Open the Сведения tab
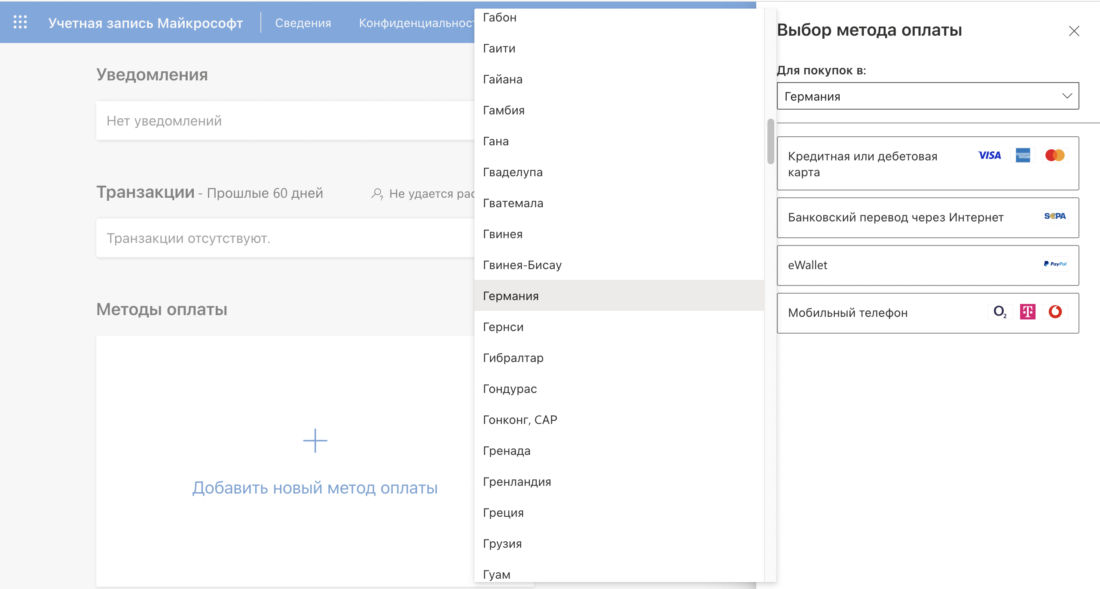This screenshot has width=1100, height=589. [303, 23]
